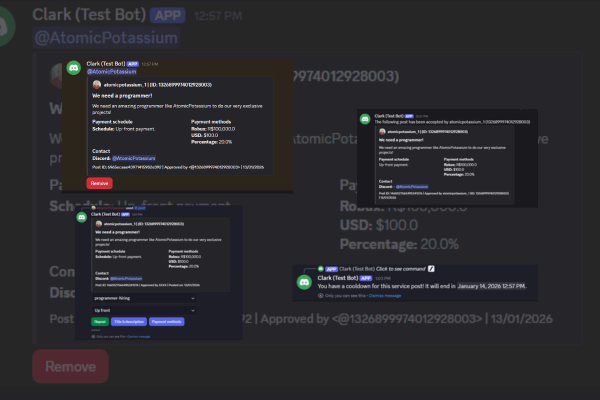
Task: Click the blue Payment methods button
Action: click(x=166, y=322)
